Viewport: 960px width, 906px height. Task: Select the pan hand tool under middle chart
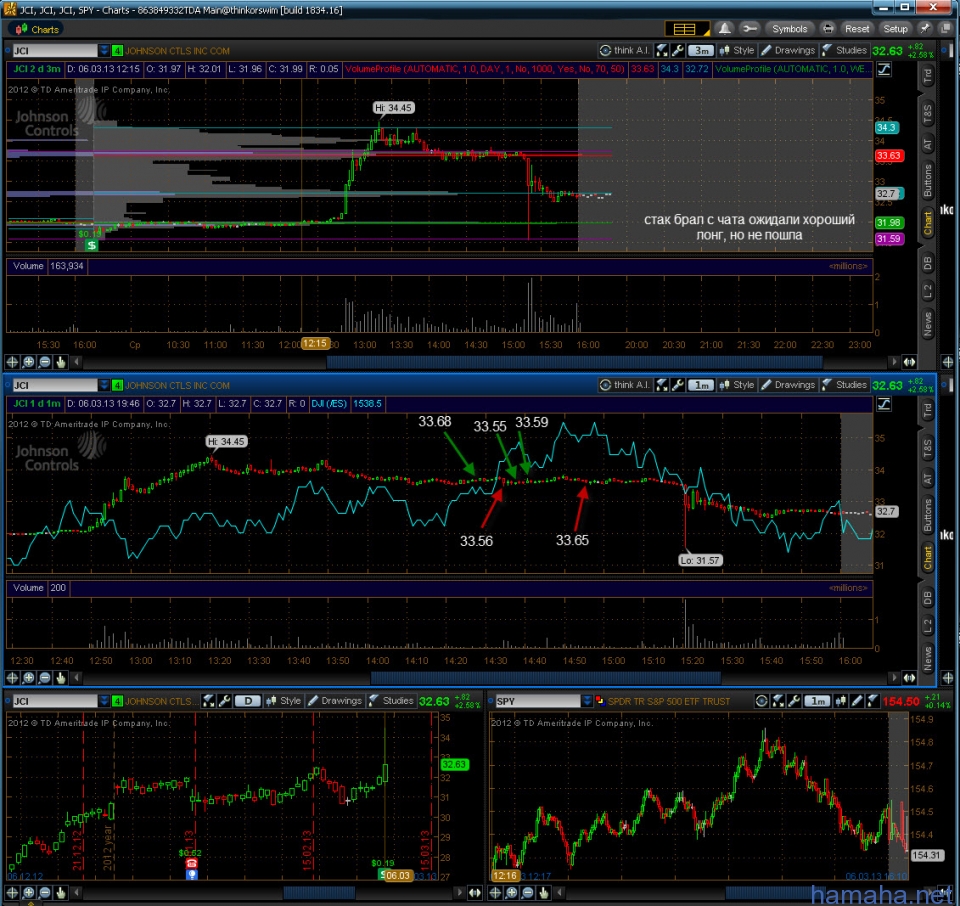pos(61,678)
